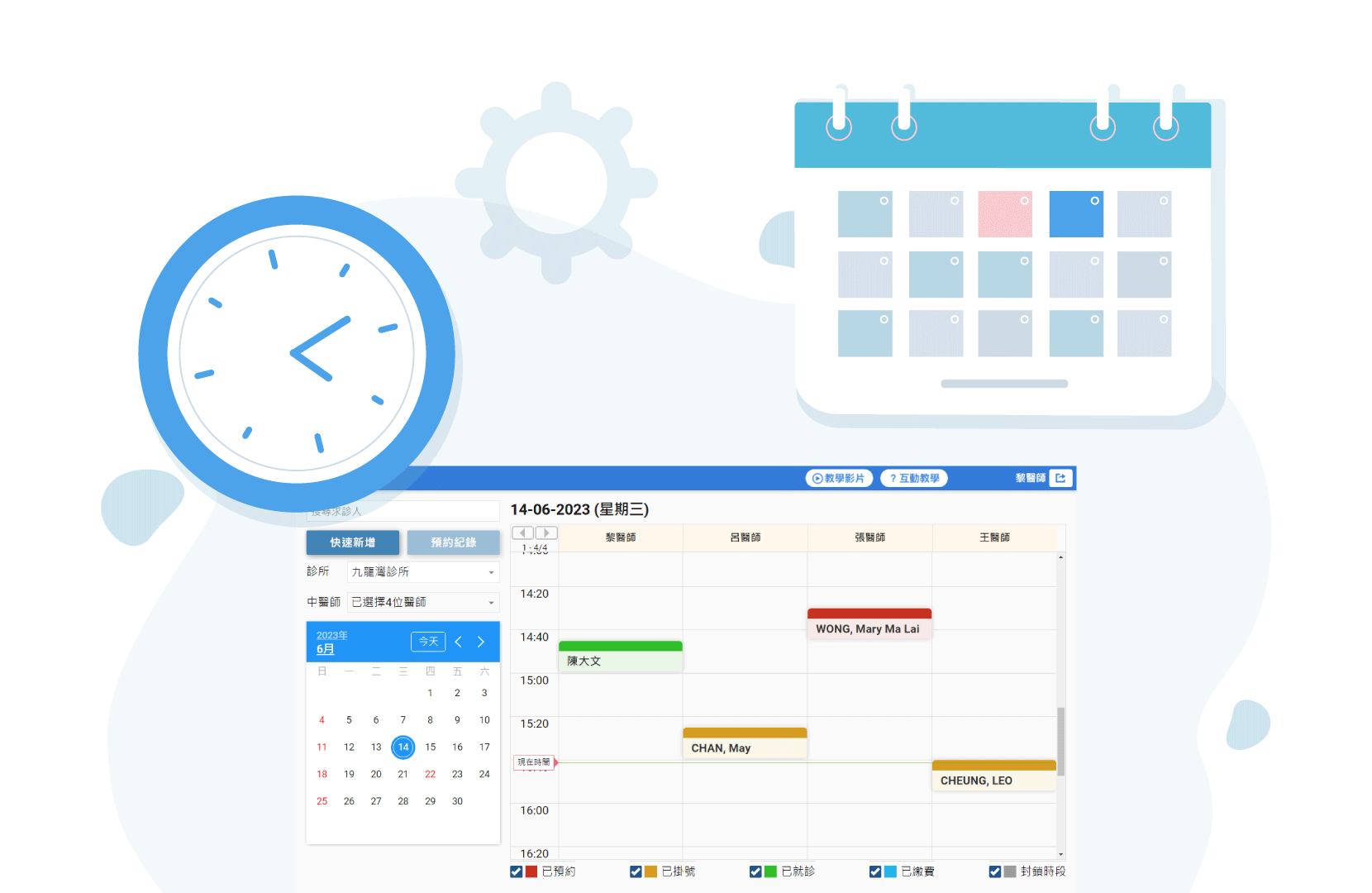The width and height of the screenshot is (1372, 893).
Task: Open the 預約紀錄 appointment records button
Action: pos(454,542)
